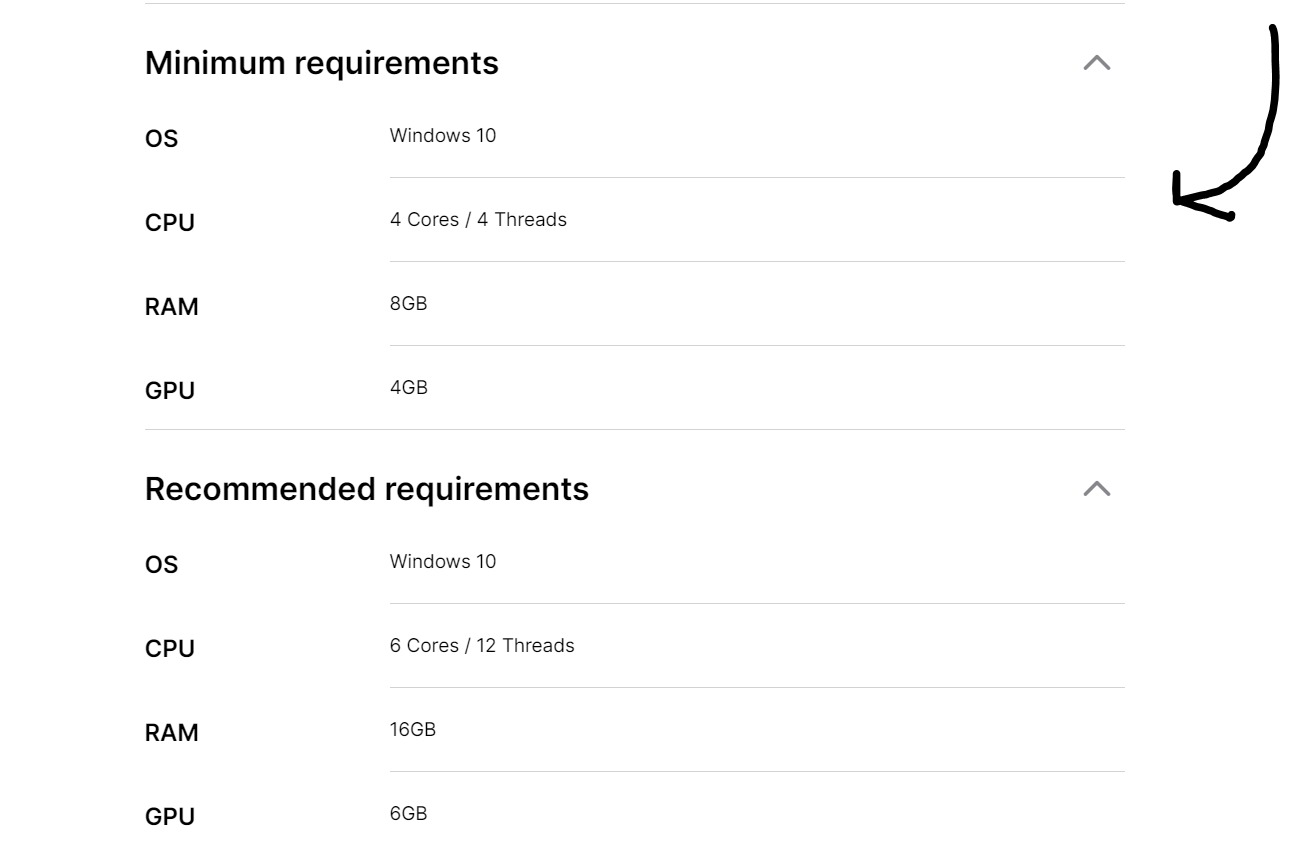The width and height of the screenshot is (1300, 868).
Task: Click the 4GB GPU value
Action: [x=408, y=387]
